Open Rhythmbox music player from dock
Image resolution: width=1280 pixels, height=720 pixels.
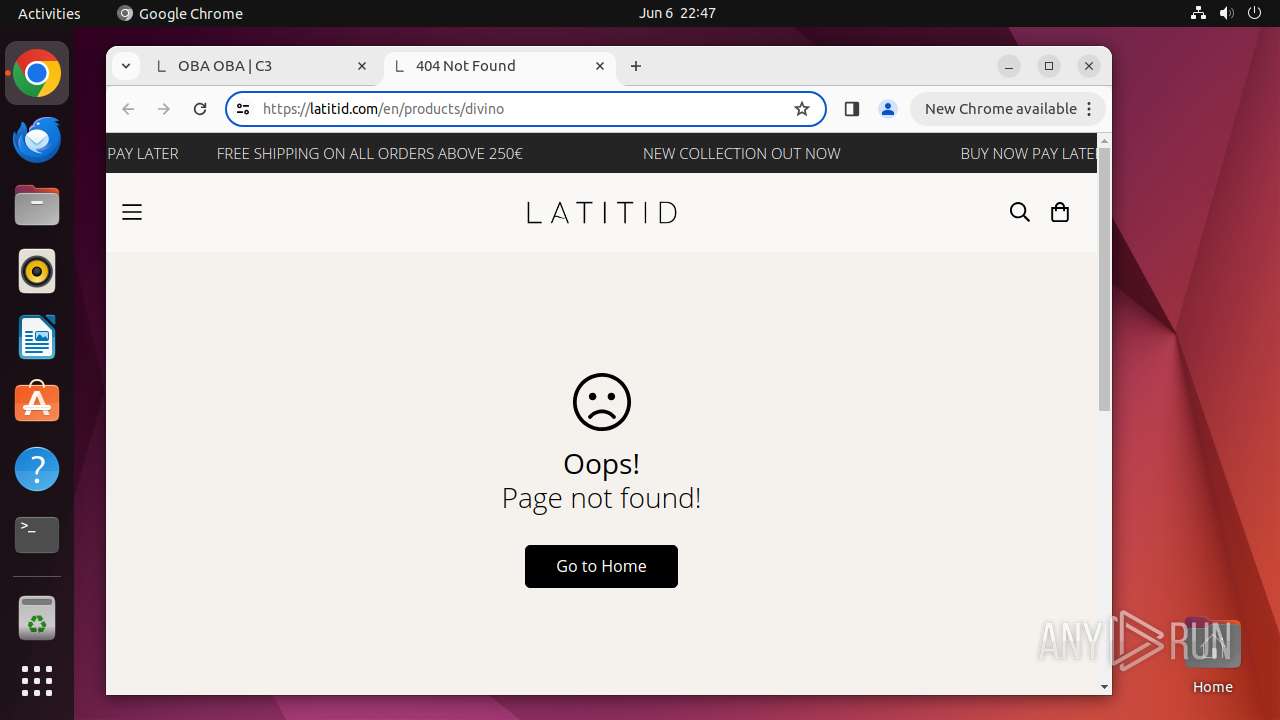37,271
